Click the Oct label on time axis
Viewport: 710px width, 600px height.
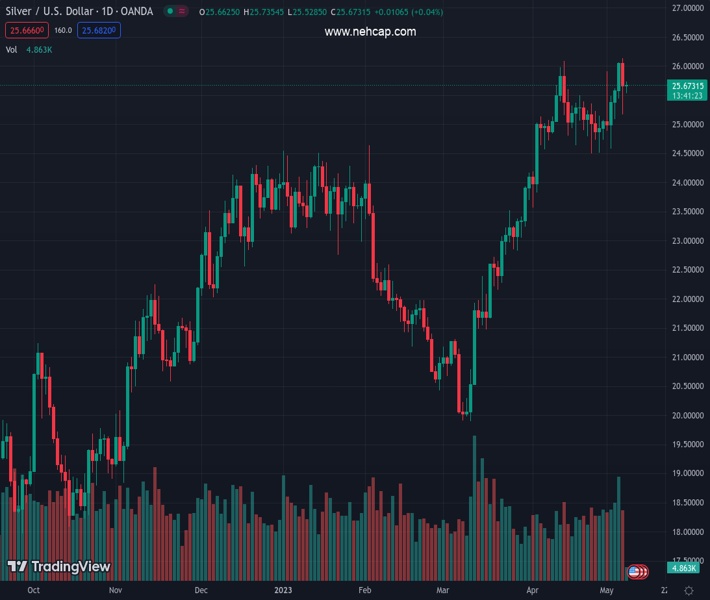pos(35,591)
